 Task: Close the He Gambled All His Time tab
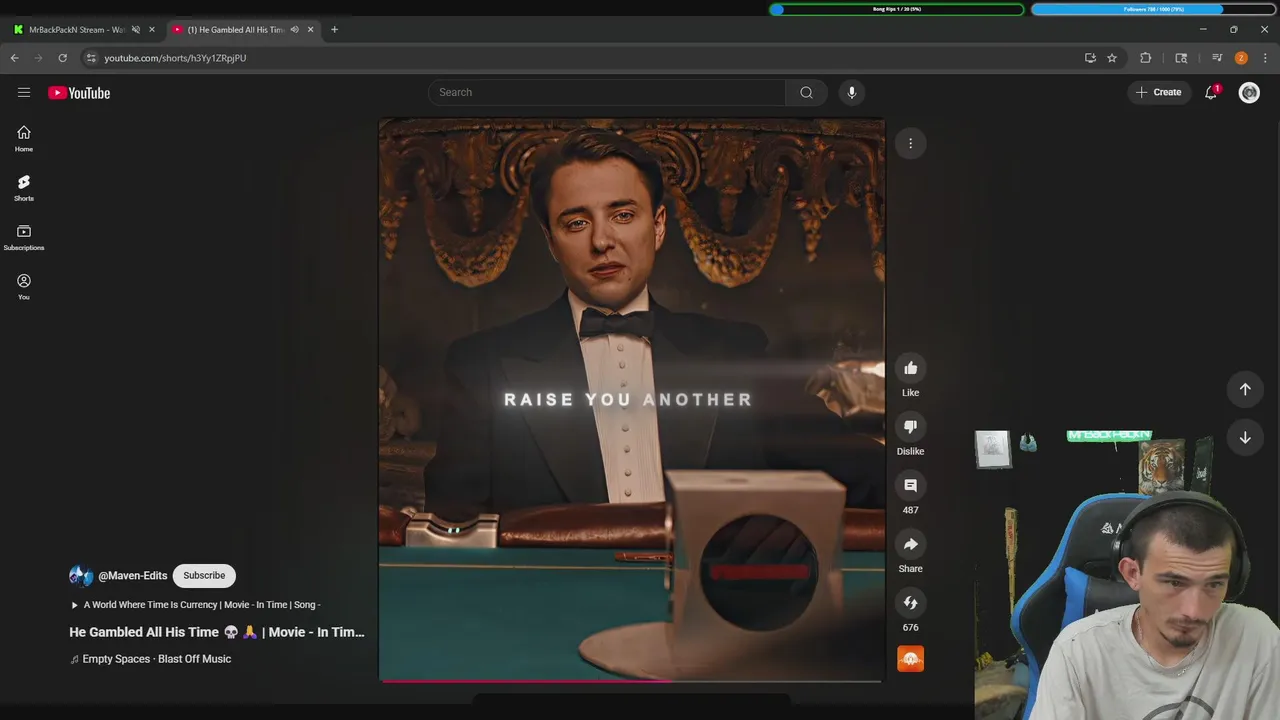point(310,29)
